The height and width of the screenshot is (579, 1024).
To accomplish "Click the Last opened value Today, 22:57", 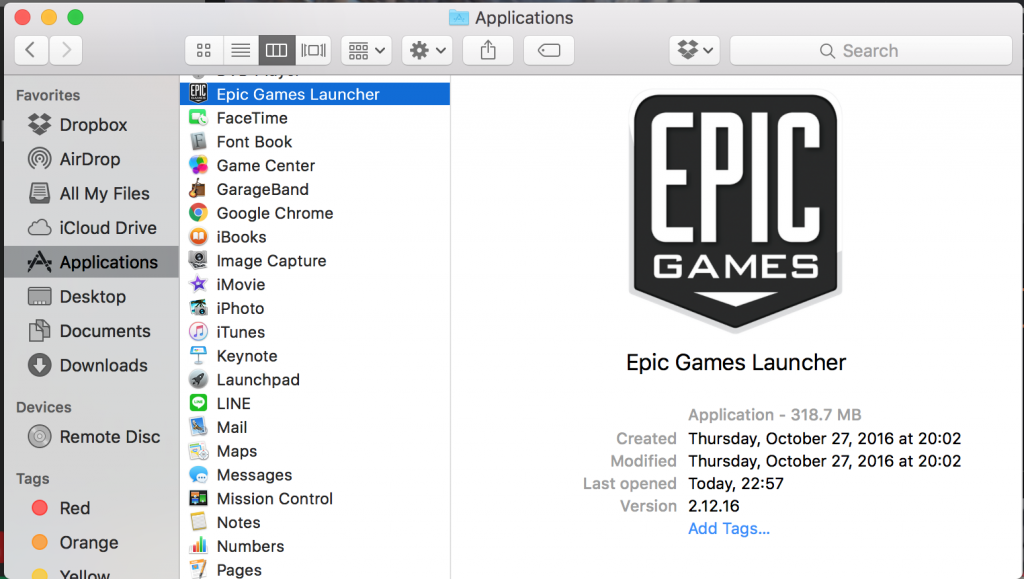I will (x=736, y=484).
